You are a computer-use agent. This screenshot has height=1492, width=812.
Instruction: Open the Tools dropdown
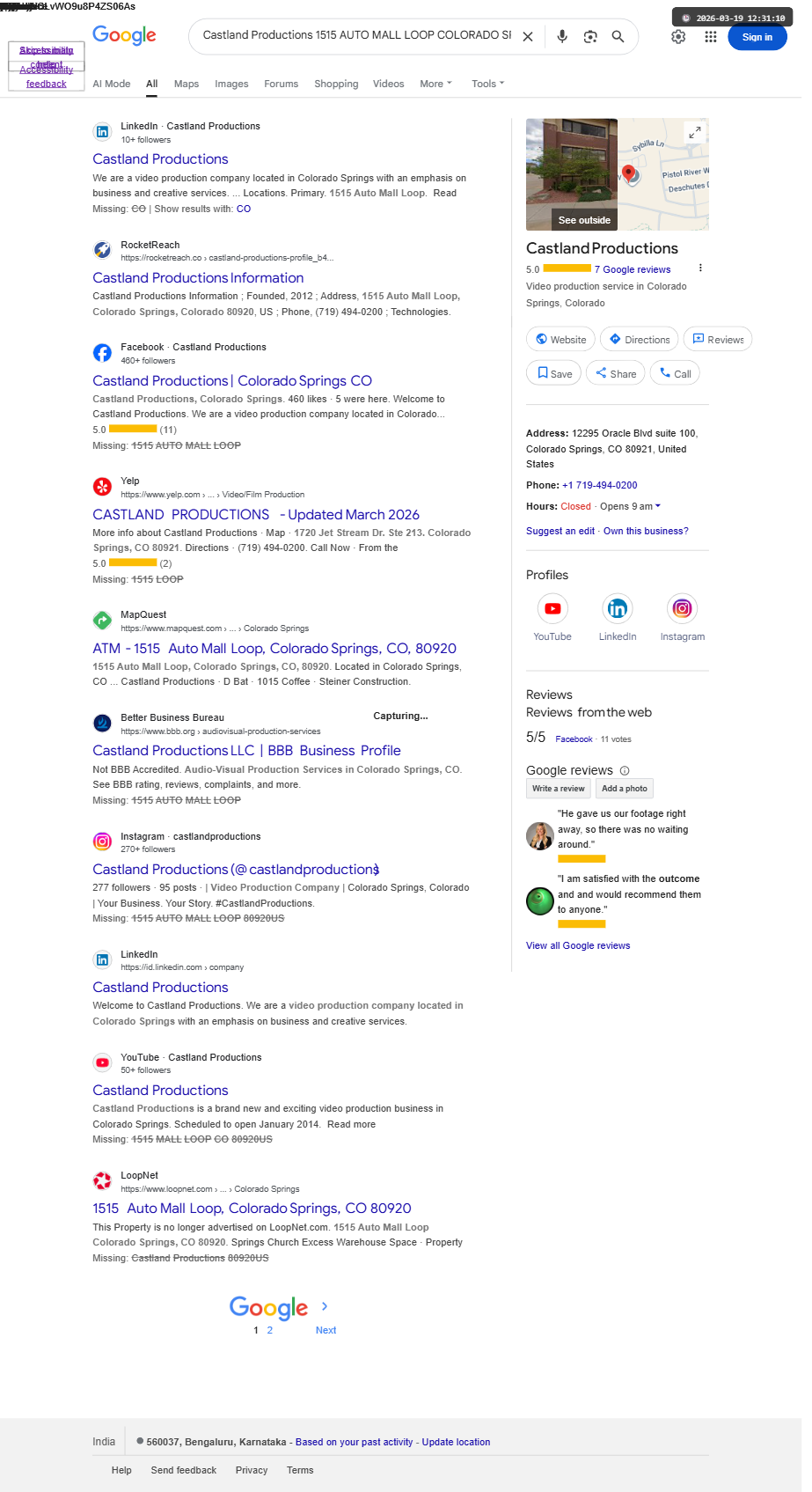pyautogui.click(x=487, y=84)
